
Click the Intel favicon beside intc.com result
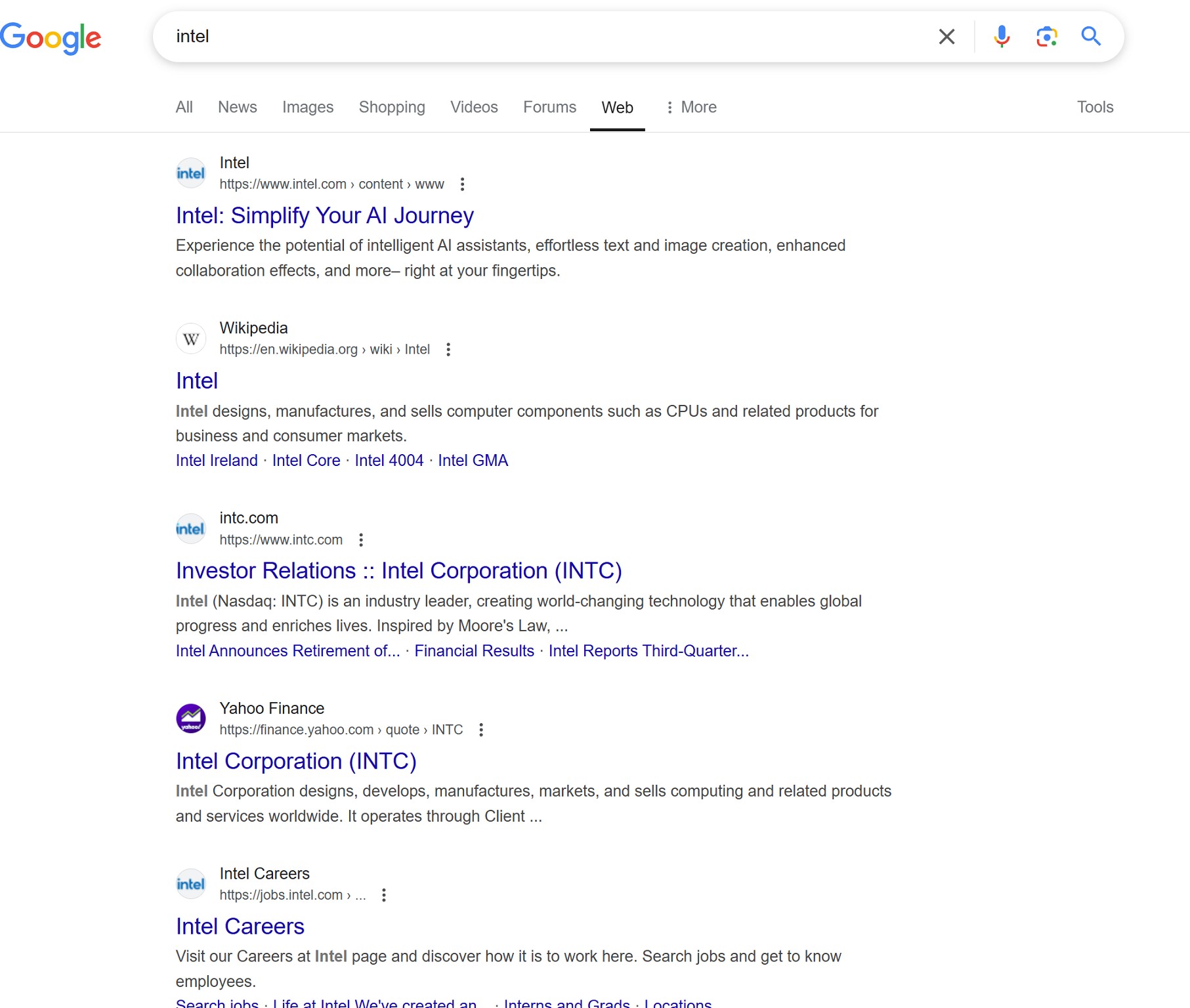(x=191, y=529)
